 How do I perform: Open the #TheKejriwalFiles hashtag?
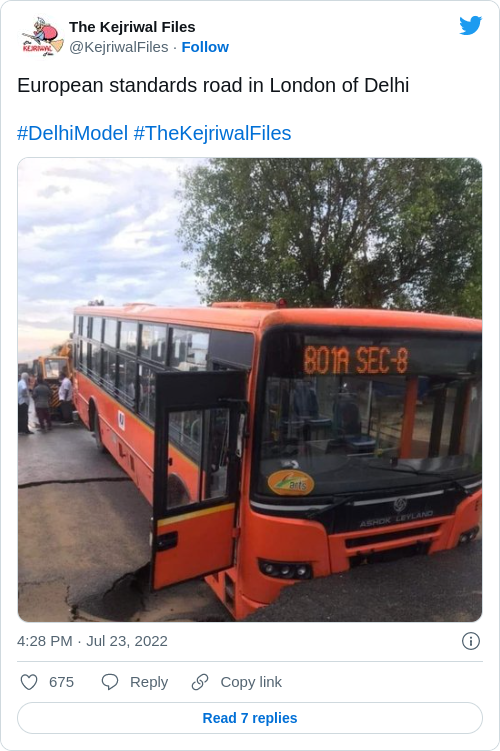click(212, 133)
